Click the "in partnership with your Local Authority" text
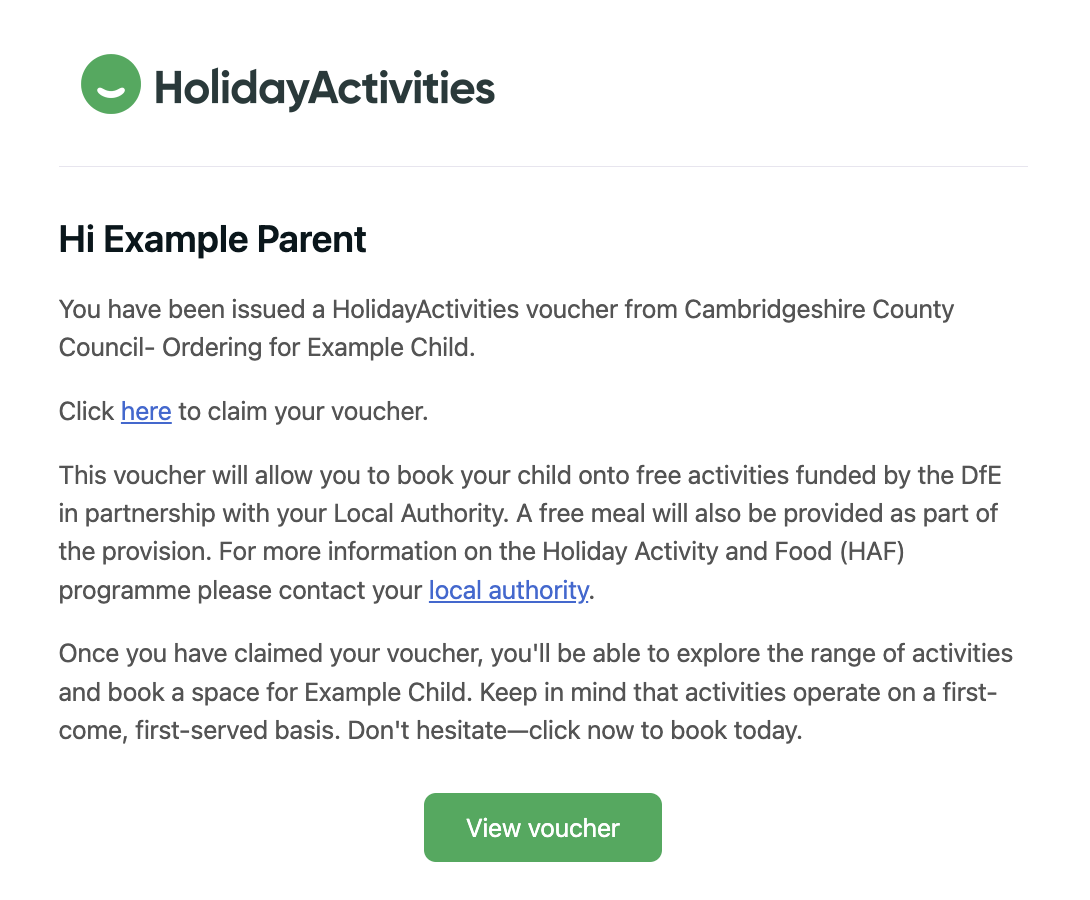This screenshot has width=1090, height=900. 288,513
